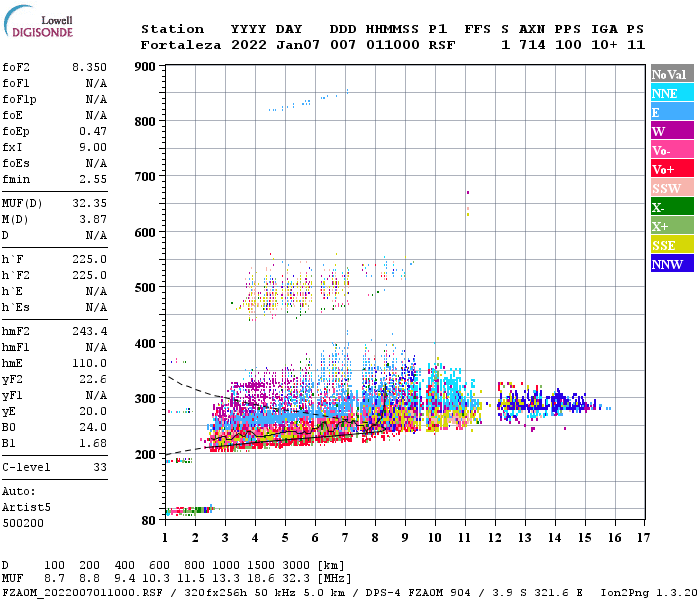Click the 13 MHz x-axis label
The width and height of the screenshot is (700, 600).
pyautogui.click(x=525, y=538)
